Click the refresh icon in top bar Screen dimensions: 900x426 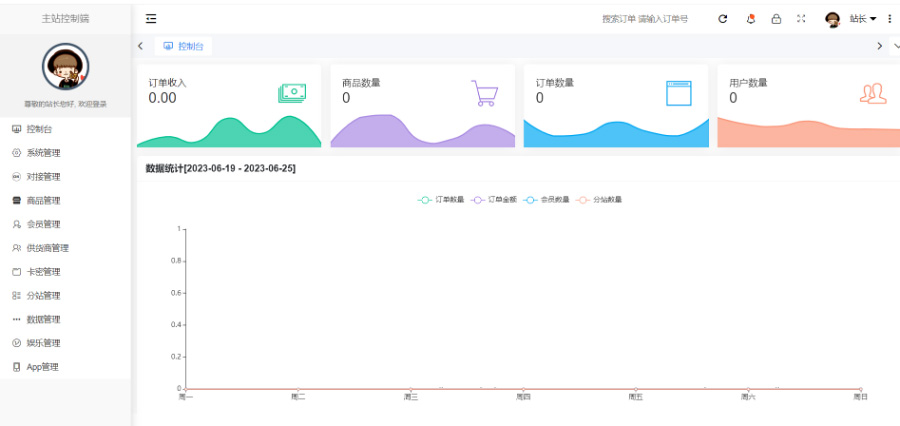point(723,19)
